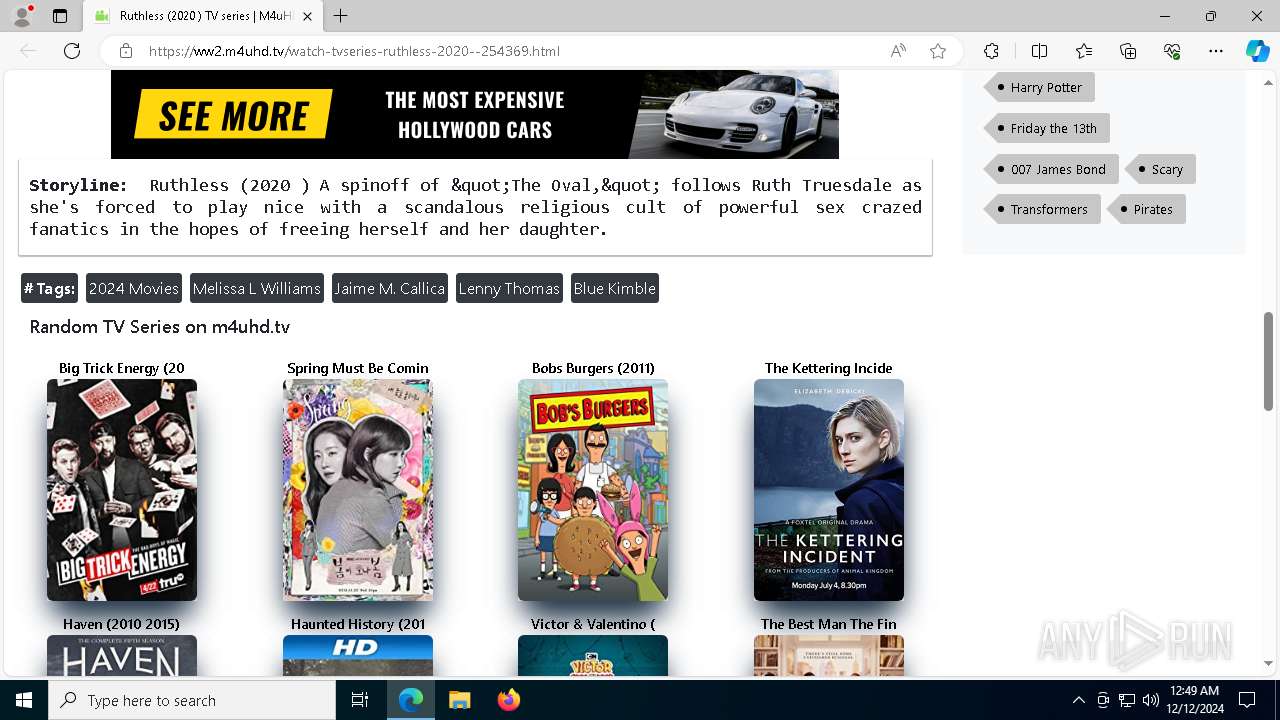Click the page vertical scrollbar thumb
Screen dimensions: 1280x720
click(x=1268, y=361)
